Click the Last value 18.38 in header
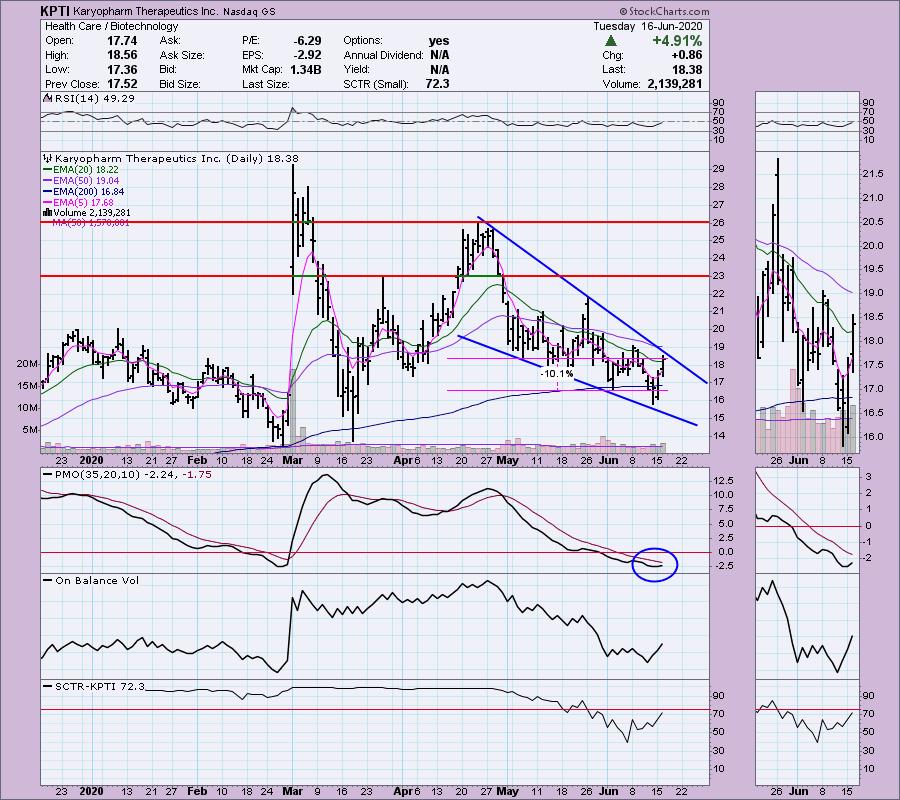This screenshot has height=800, width=900. 688,69
